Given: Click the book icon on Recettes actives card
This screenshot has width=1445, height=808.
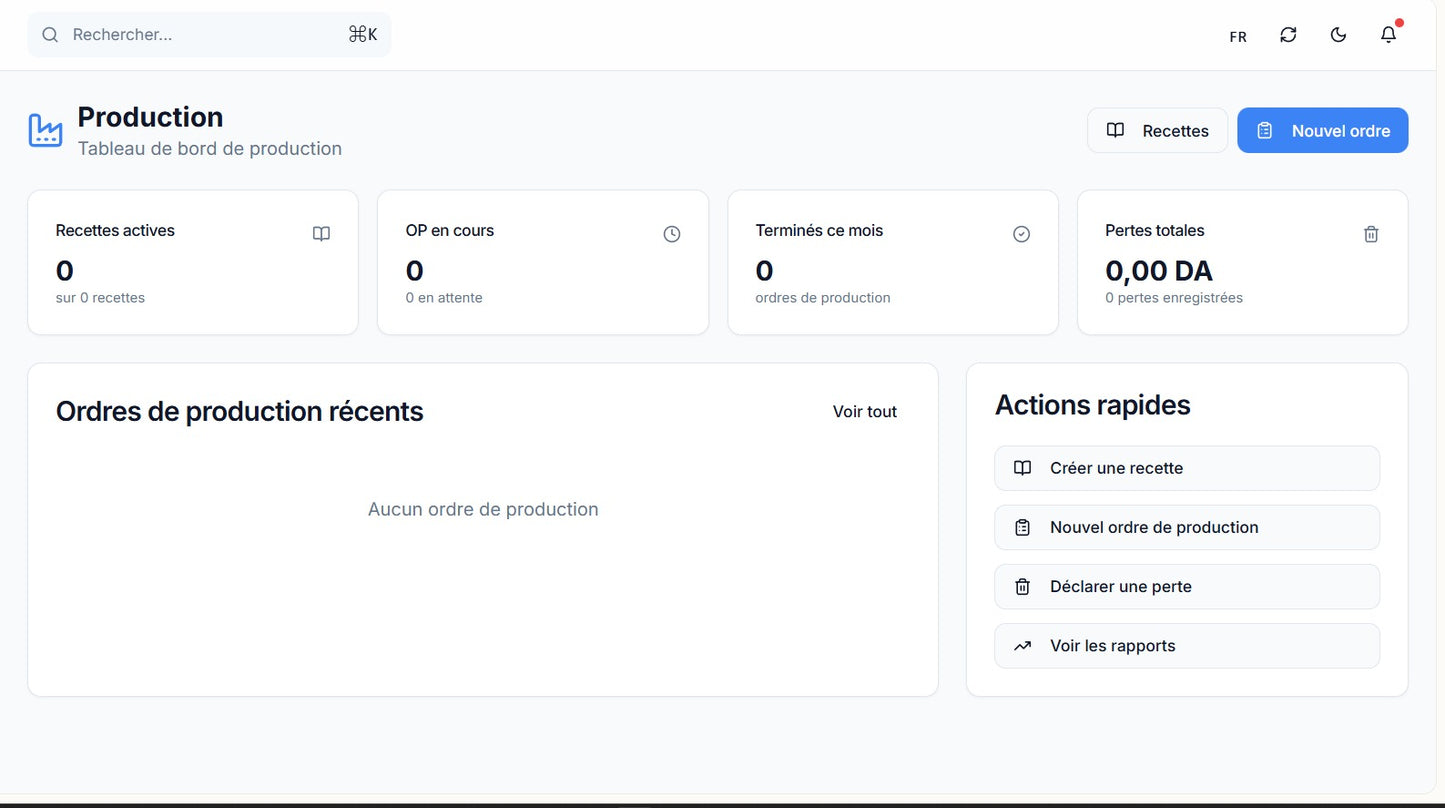Looking at the screenshot, I should pyautogui.click(x=321, y=234).
